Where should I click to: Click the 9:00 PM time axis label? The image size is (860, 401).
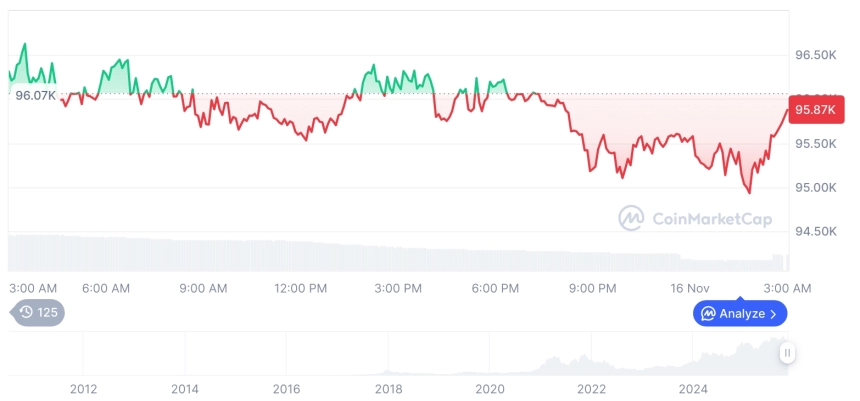(x=593, y=288)
